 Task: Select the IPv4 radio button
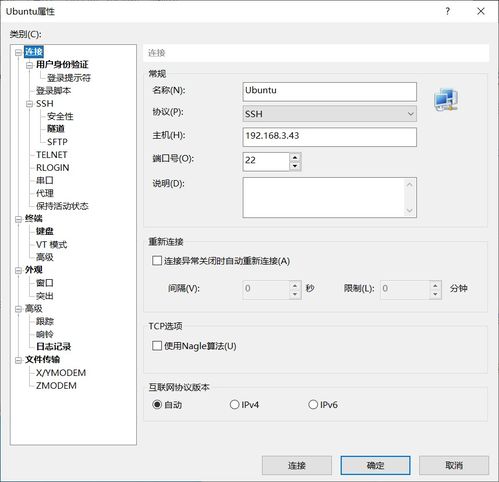coord(234,405)
